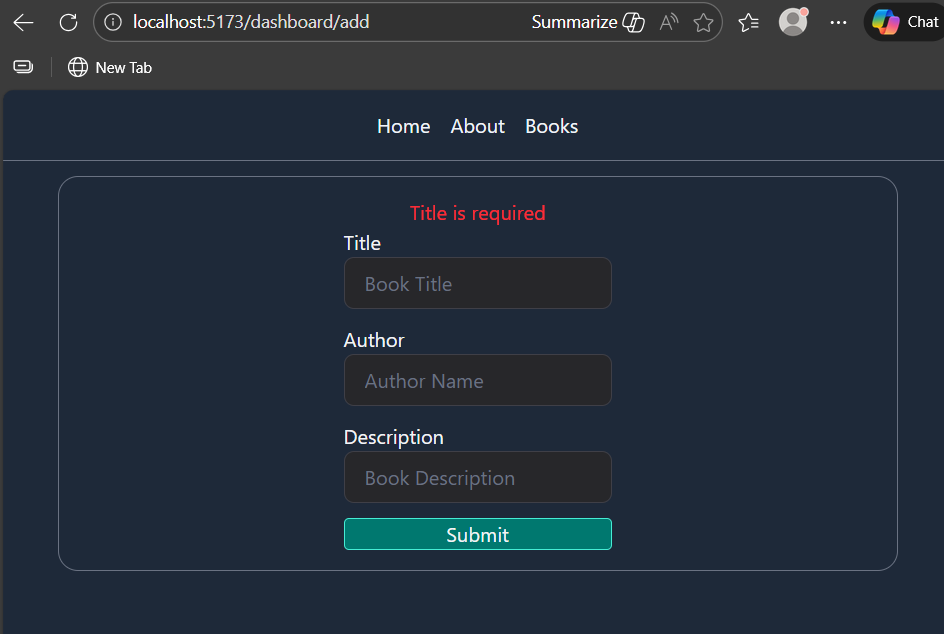Click the Title field label

click(362, 243)
